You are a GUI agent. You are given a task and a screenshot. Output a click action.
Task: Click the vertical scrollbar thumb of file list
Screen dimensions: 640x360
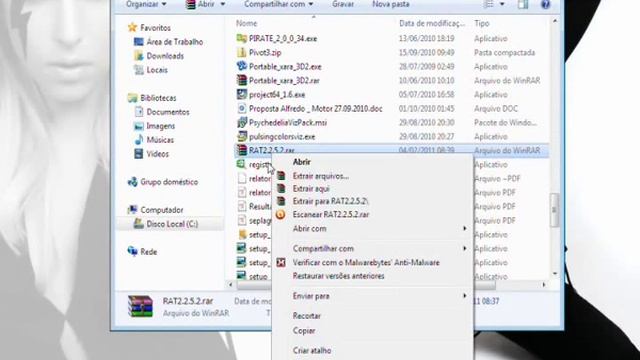point(554,210)
